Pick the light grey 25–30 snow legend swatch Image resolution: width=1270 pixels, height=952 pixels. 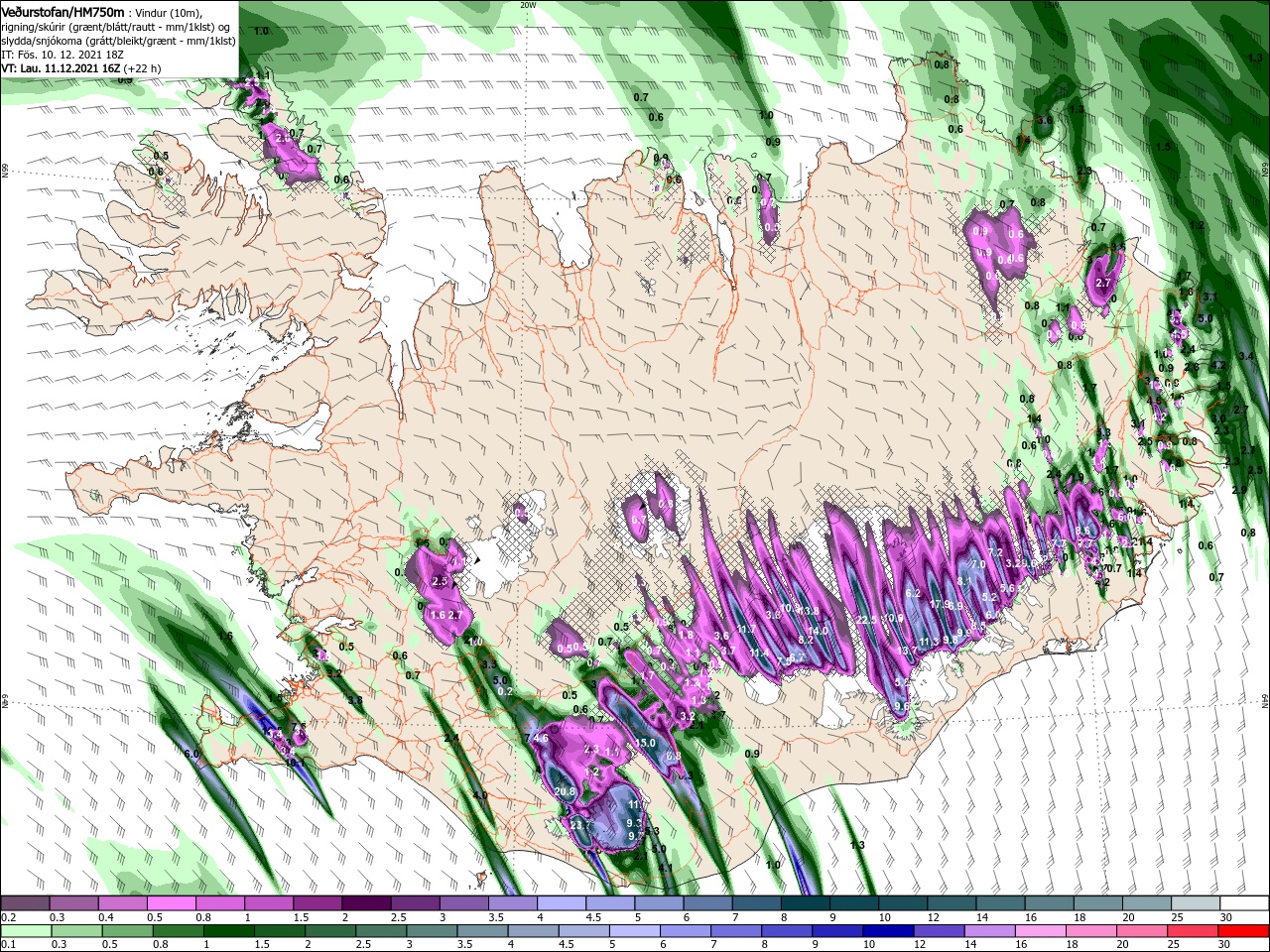tap(1196, 903)
